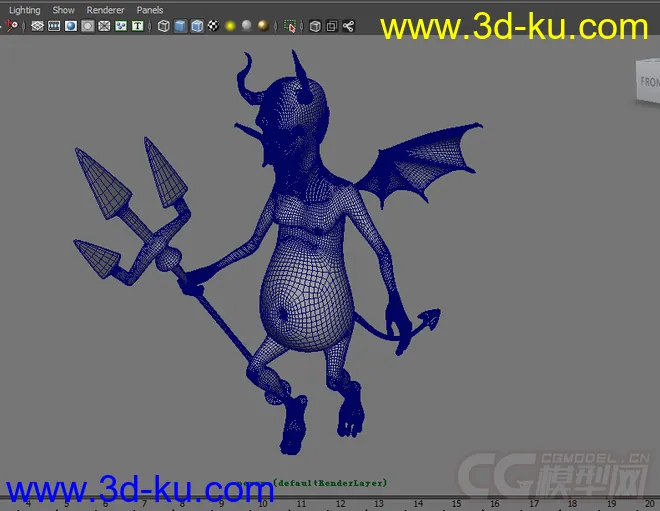Enable textured display checker sphere icon
This screenshot has height=511, width=660.
point(213,26)
